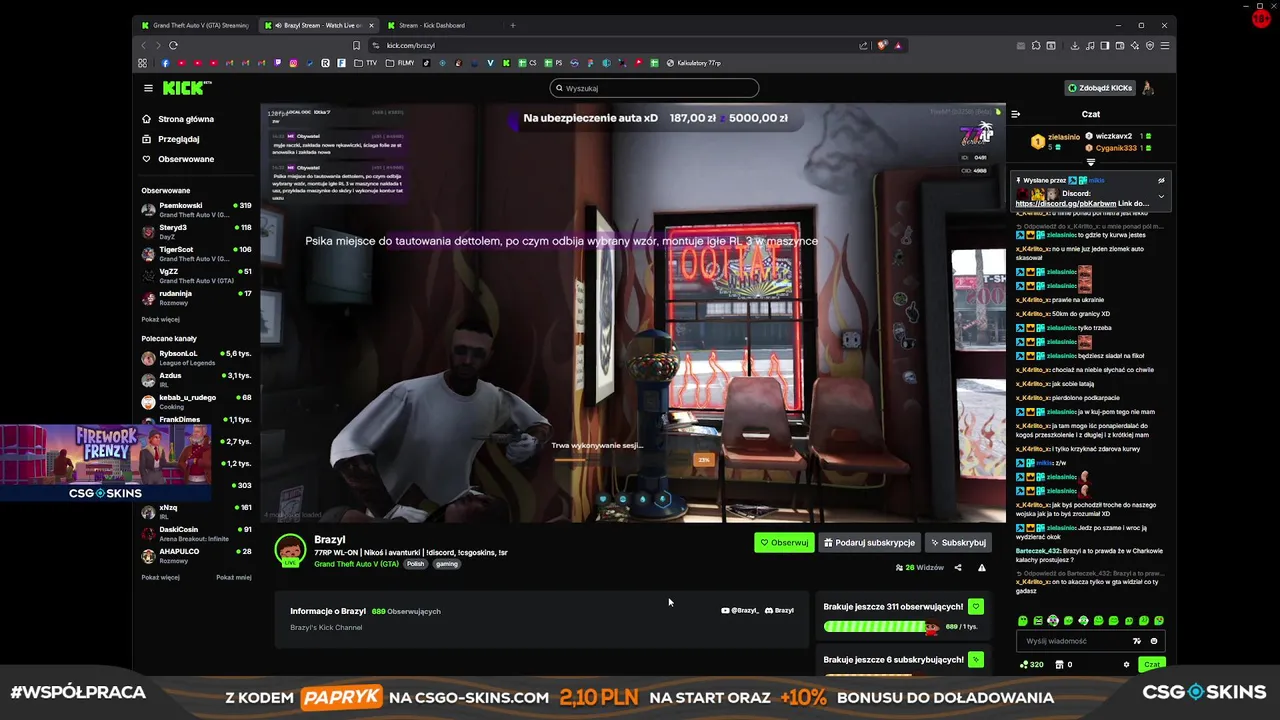Click the Obserwuj follow button
Screen dimensions: 1280x720
[x=784, y=543]
